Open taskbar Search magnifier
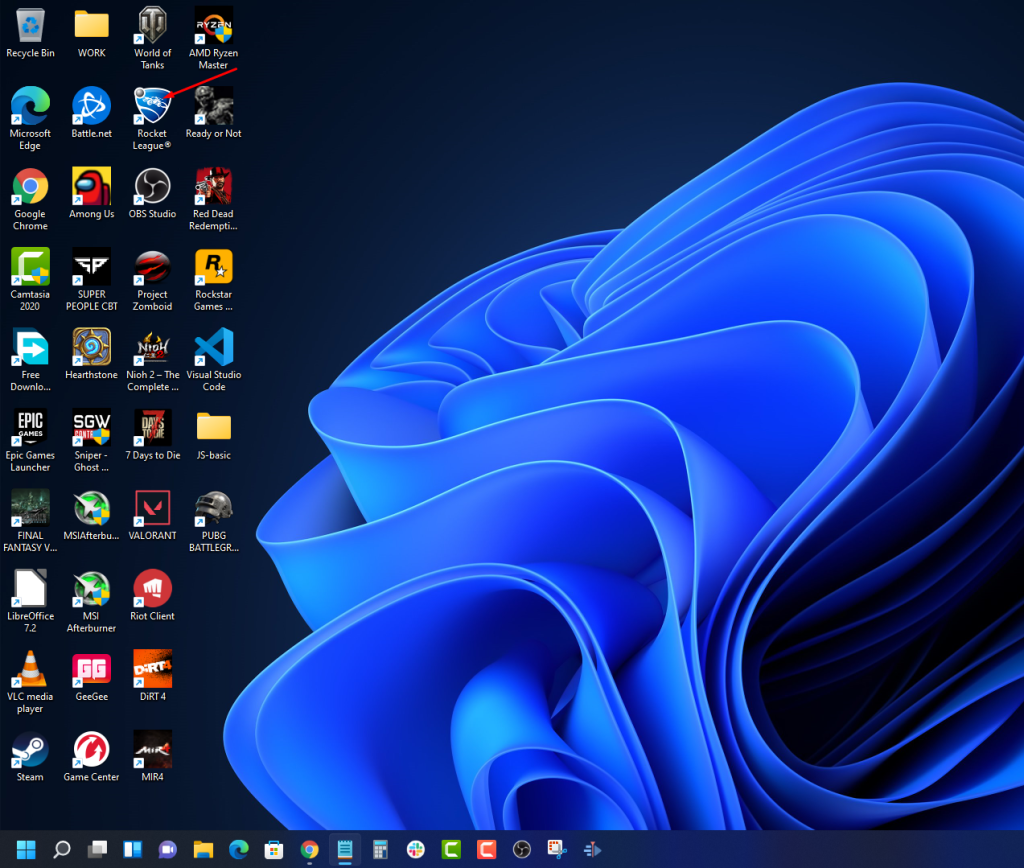 pos(62,850)
